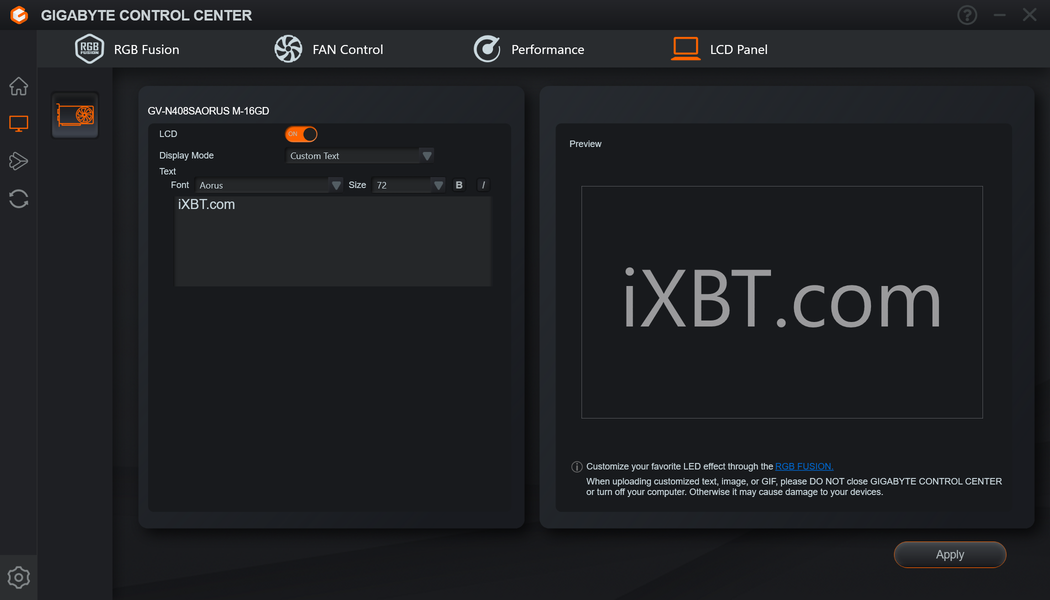Click the Display Mode label
Viewport: 1050px width, 600px height.
point(186,155)
